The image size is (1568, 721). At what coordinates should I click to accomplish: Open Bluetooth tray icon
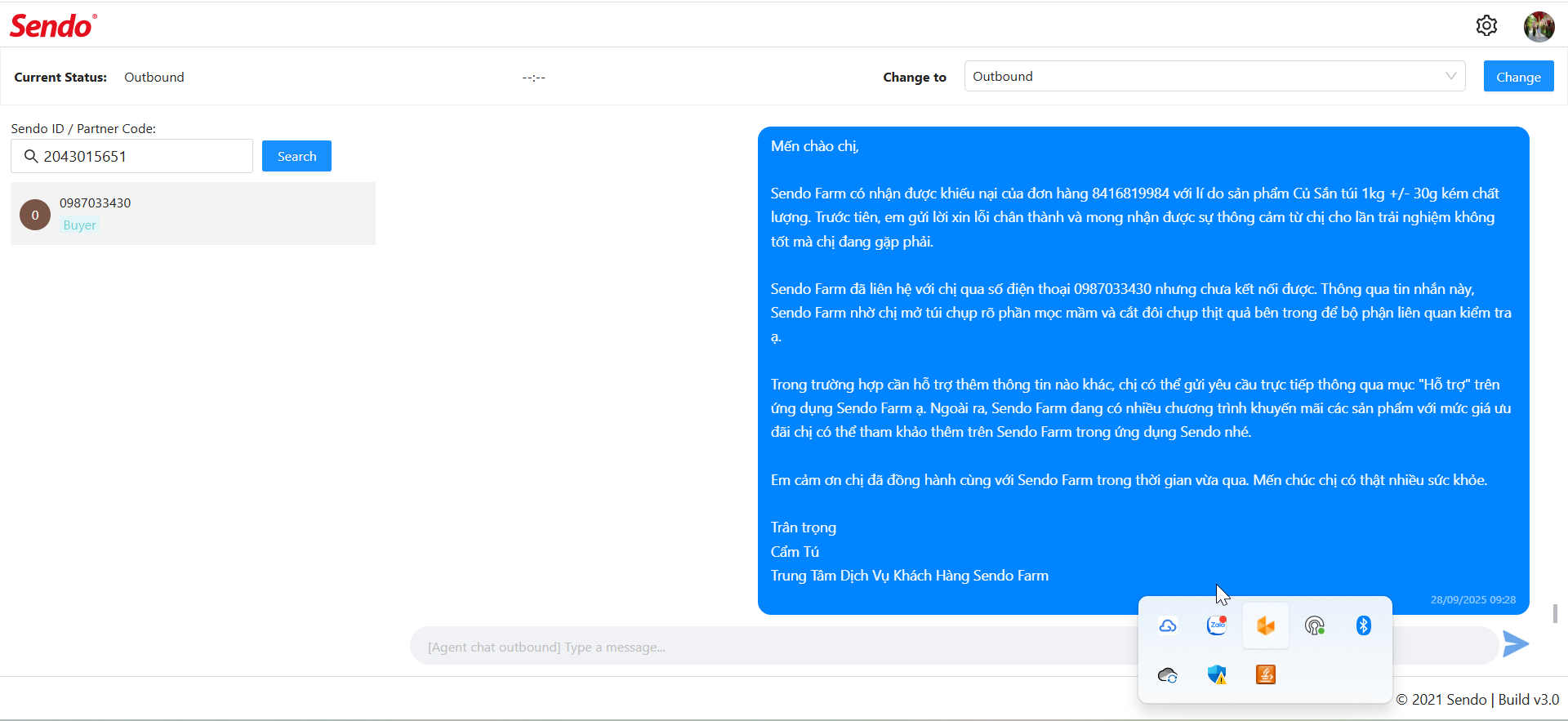point(1364,625)
